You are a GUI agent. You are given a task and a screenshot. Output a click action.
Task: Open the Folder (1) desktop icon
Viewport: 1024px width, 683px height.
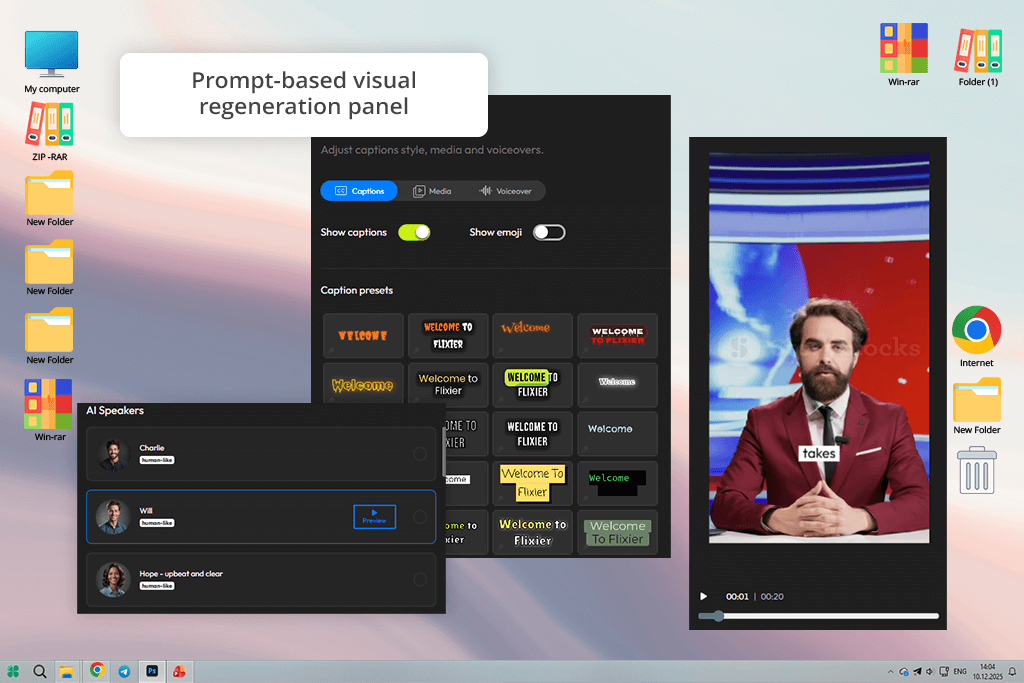[978, 57]
